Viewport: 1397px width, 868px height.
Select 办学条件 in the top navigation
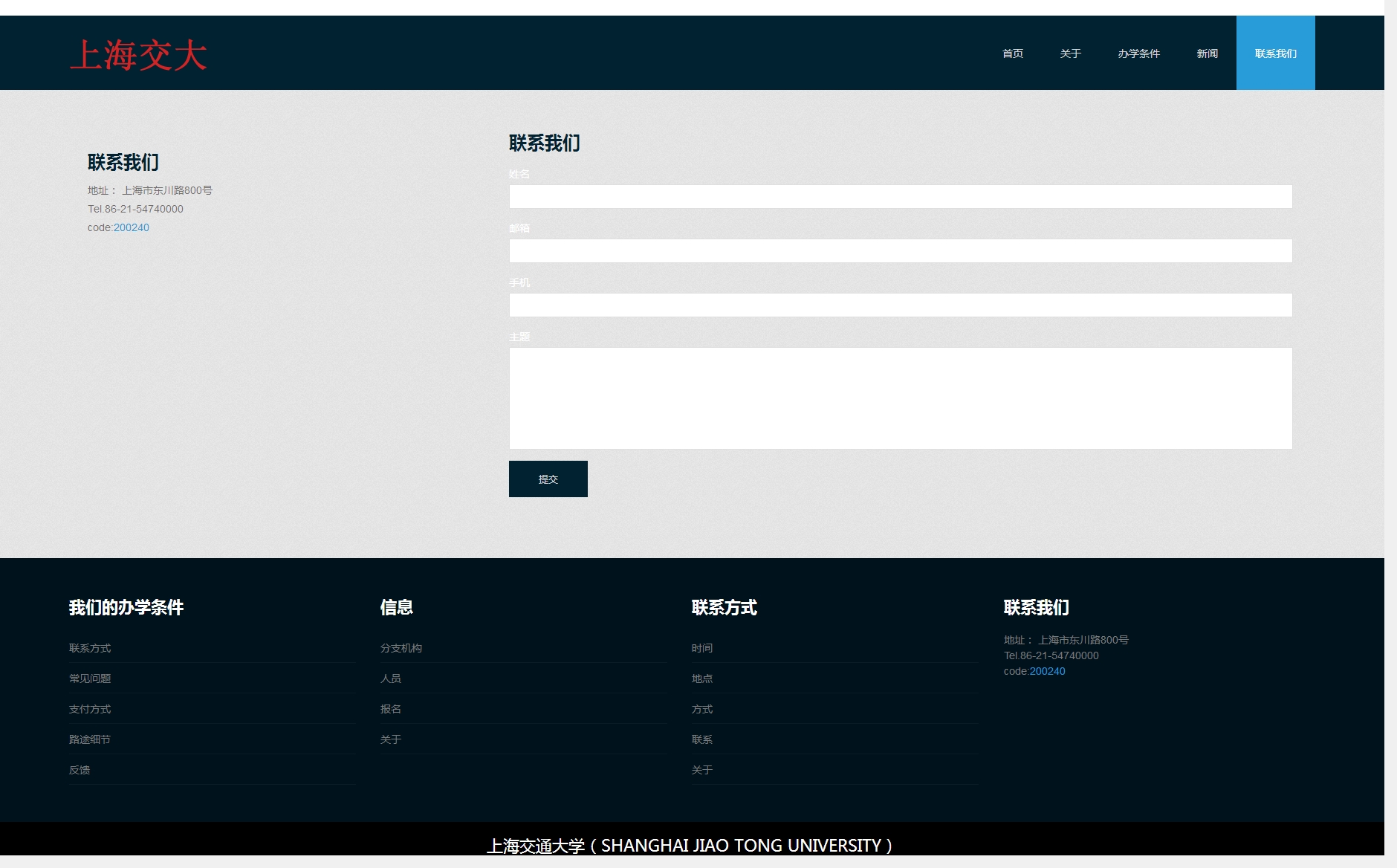pos(1138,54)
